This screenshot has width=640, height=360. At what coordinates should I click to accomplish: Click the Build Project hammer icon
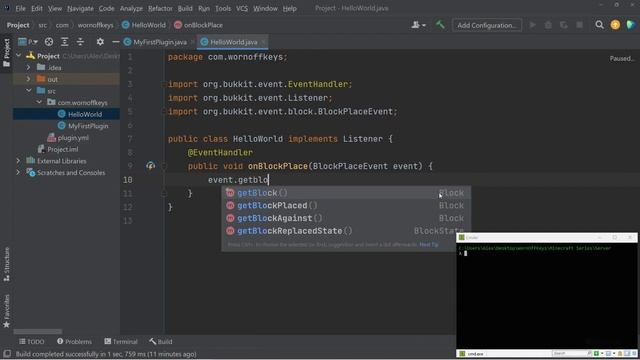pos(440,25)
